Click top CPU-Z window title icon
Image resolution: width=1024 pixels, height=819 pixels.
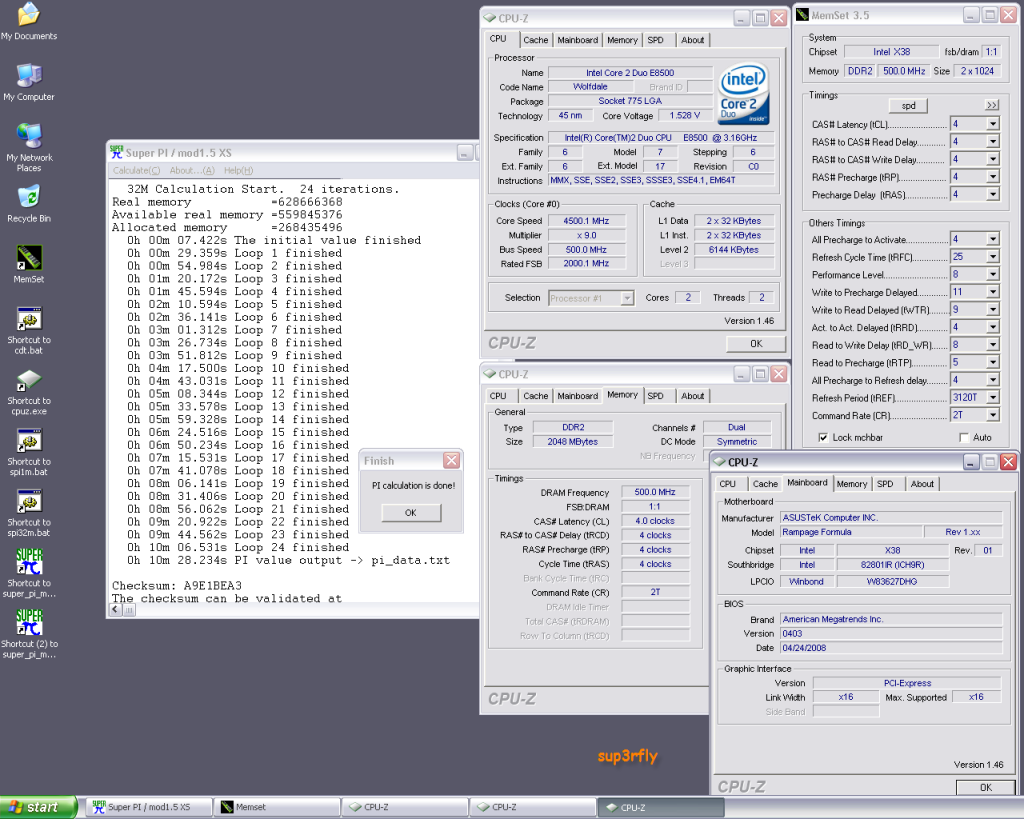coord(490,18)
